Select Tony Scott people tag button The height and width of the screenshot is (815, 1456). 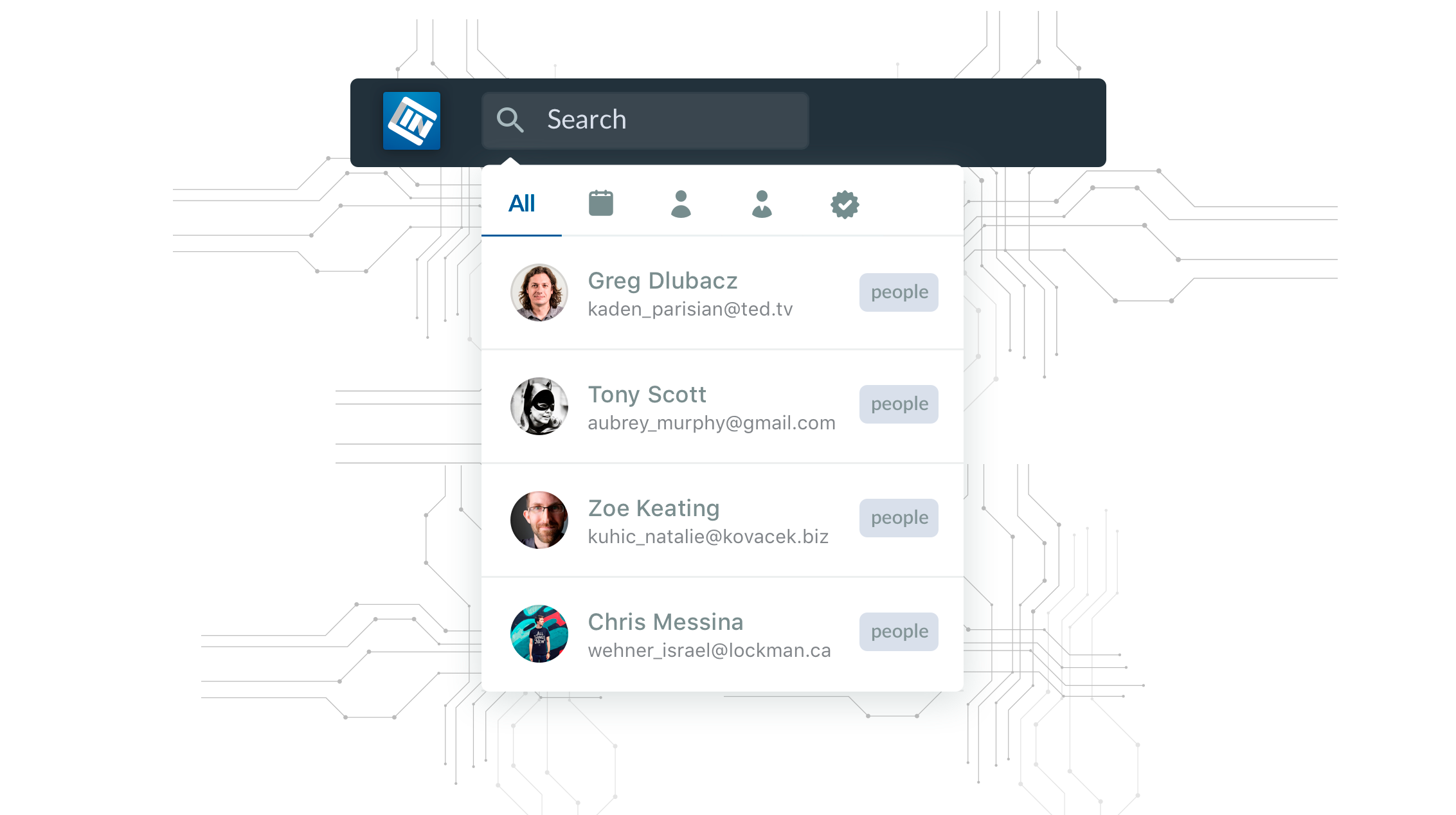(897, 404)
